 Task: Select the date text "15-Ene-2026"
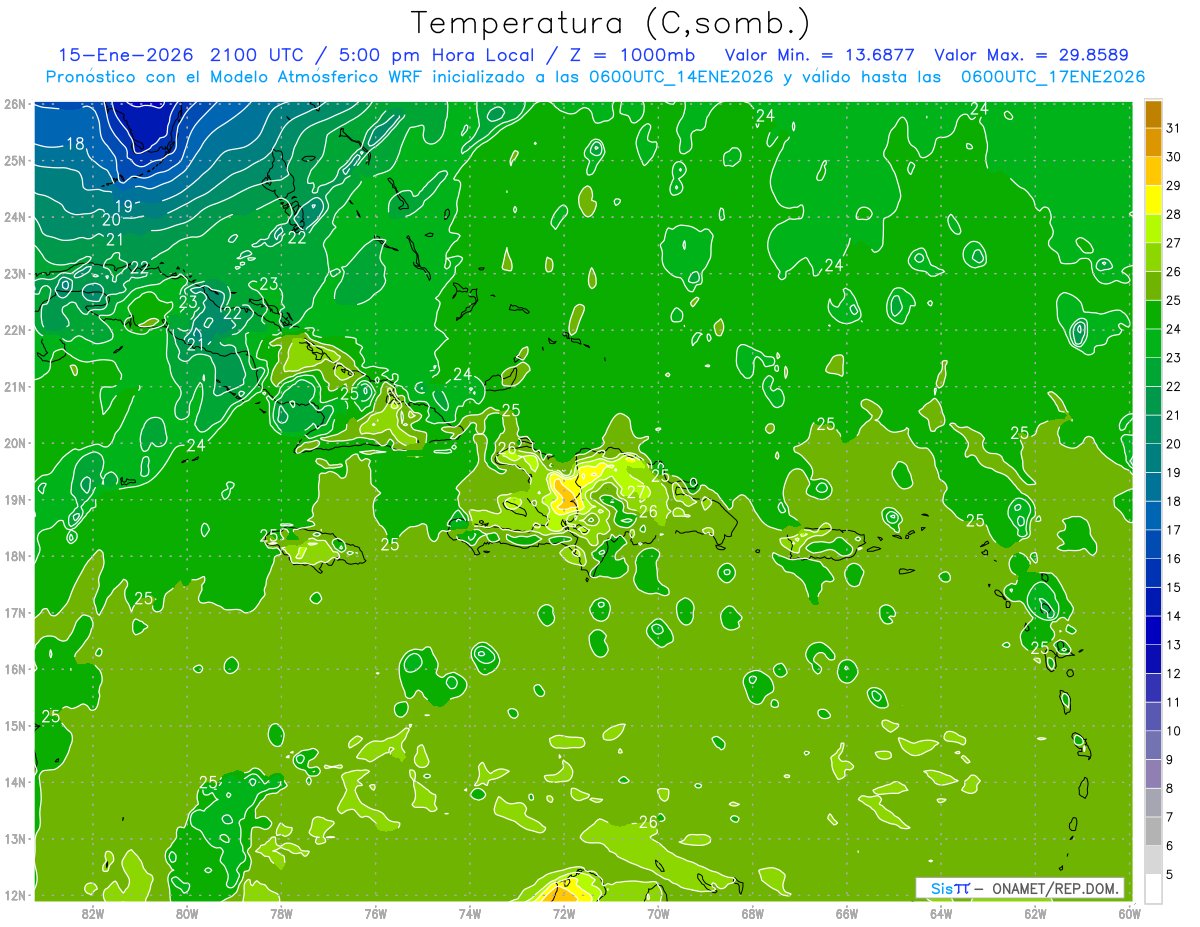point(127,55)
